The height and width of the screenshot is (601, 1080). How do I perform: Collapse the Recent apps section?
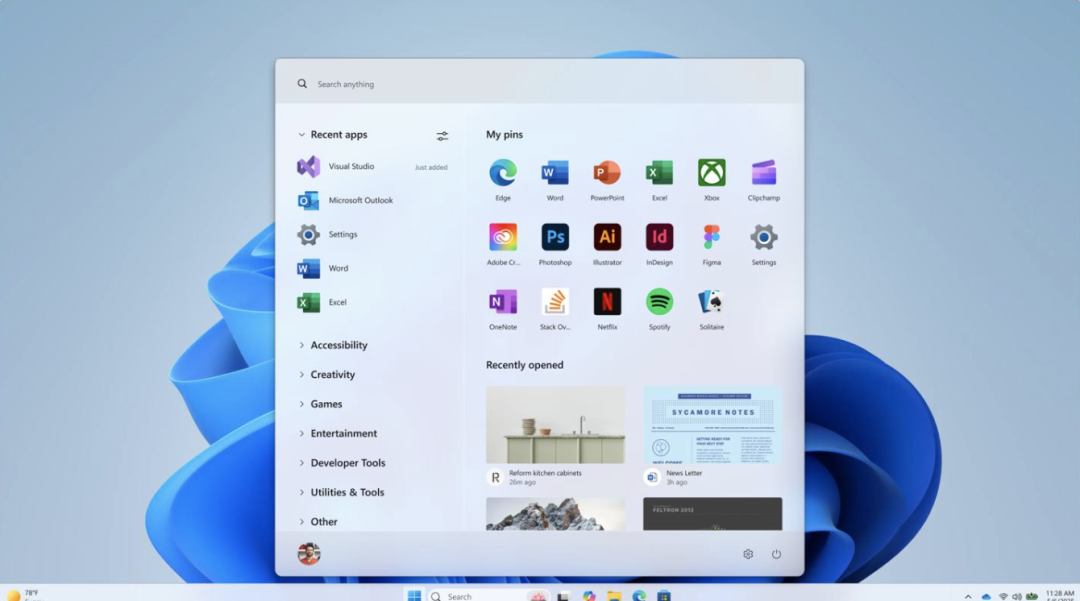tap(301, 135)
